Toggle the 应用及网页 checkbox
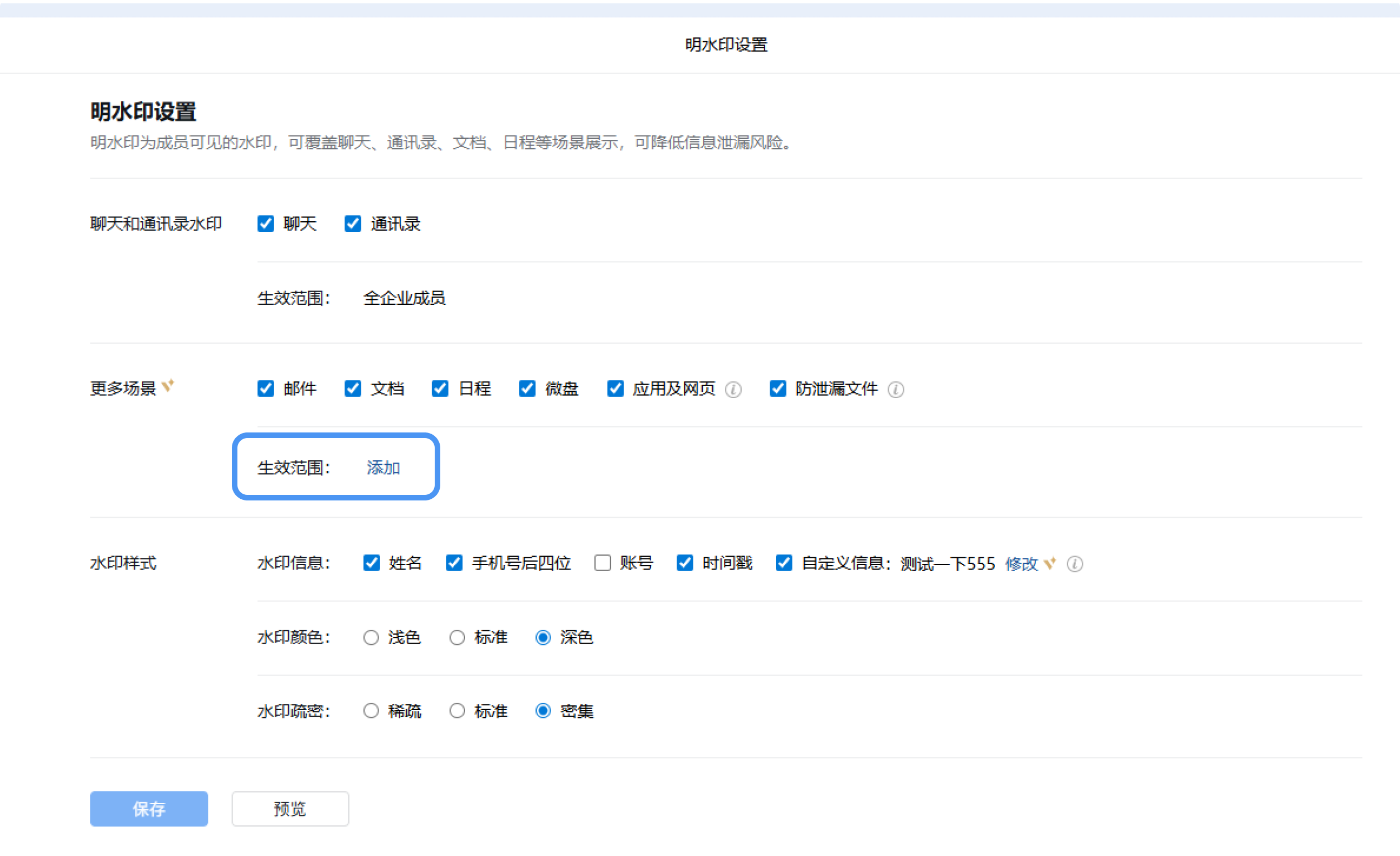Viewport: 1400px width, 856px height. (615, 388)
